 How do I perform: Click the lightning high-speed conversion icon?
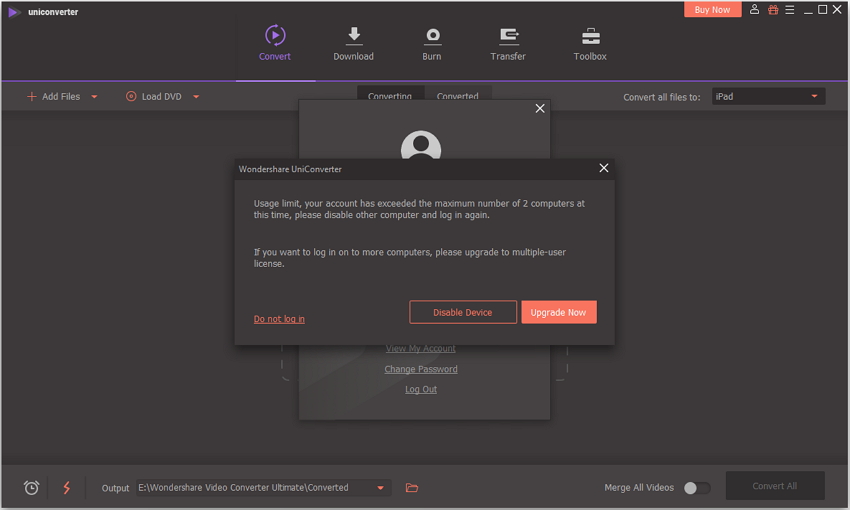tap(67, 488)
